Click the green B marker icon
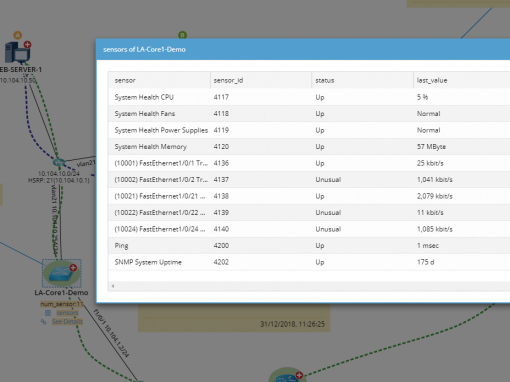Viewport: 510px width, 382px height. pyautogui.click(x=182, y=35)
